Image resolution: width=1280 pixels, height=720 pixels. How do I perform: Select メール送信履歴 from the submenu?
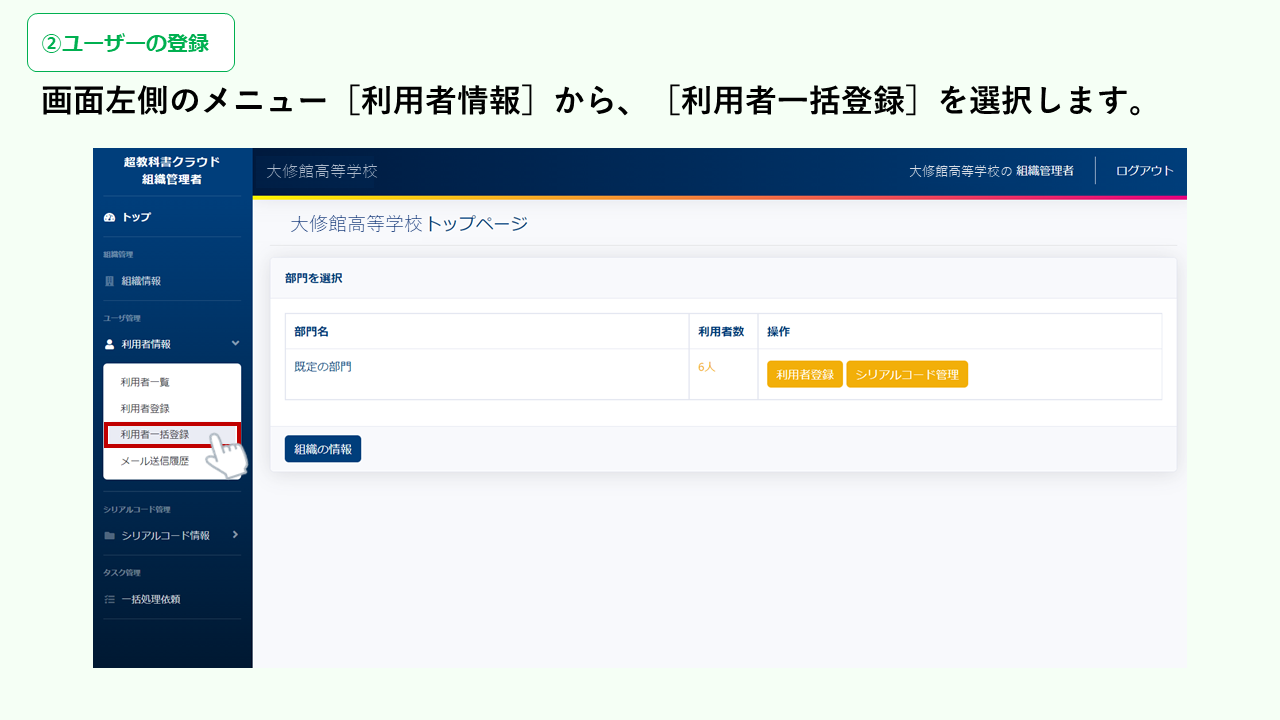154,461
